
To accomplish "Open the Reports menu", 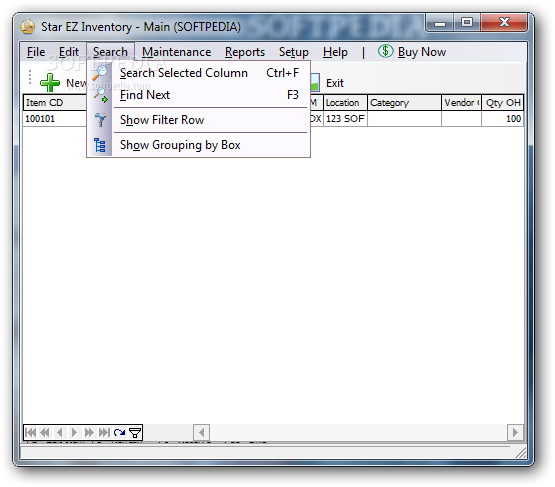I will click(x=245, y=52).
